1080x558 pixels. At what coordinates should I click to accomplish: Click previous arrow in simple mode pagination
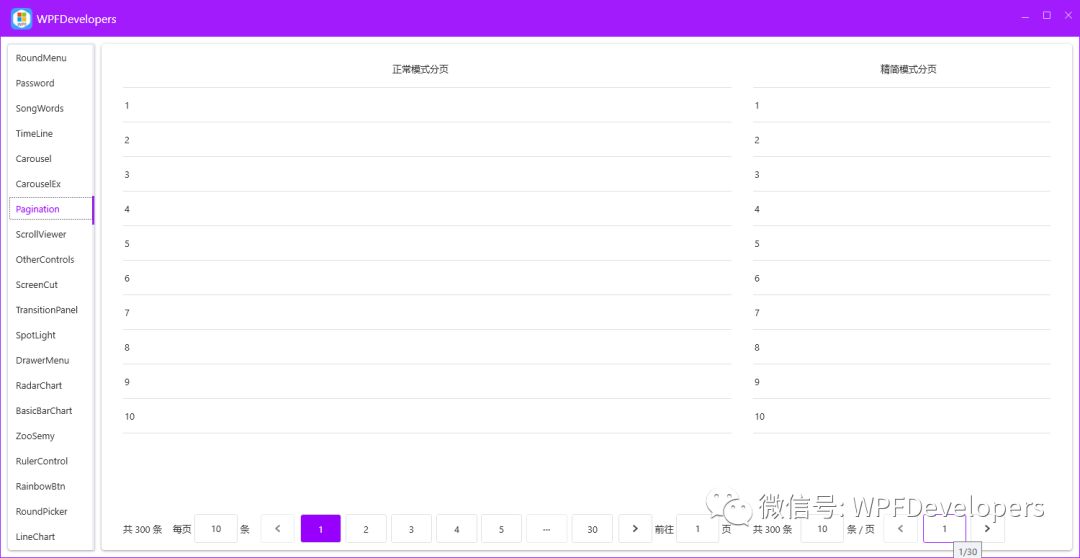tap(900, 529)
